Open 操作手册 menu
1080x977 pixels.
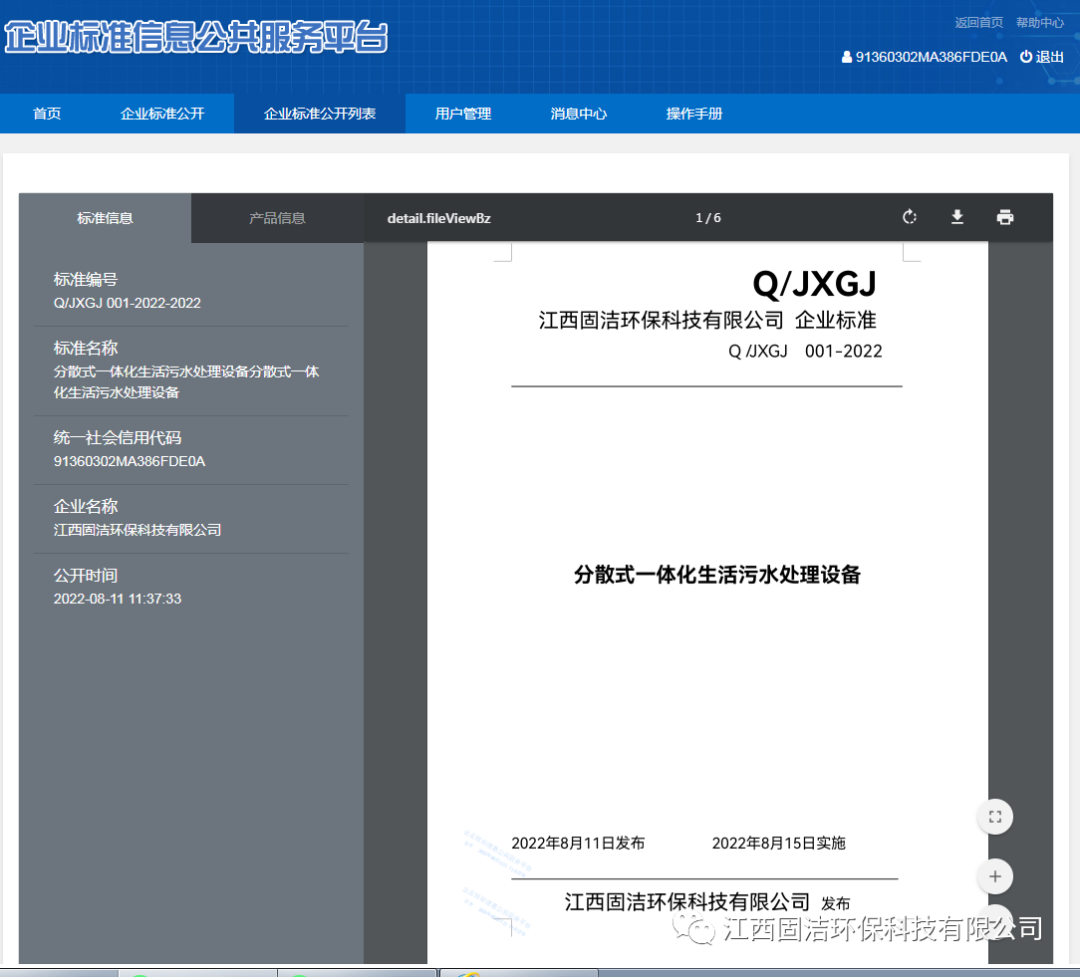pos(694,114)
